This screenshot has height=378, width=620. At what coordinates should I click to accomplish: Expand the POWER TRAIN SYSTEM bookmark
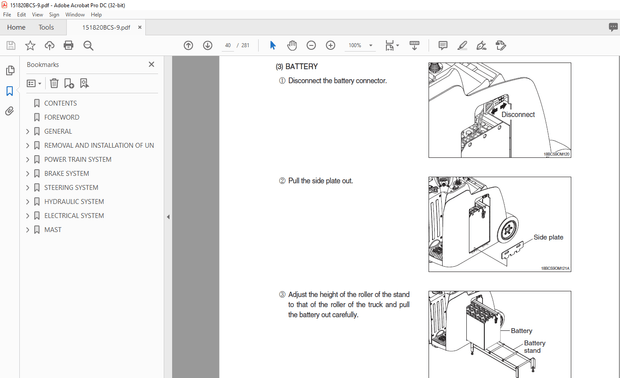pyautogui.click(x=27, y=159)
